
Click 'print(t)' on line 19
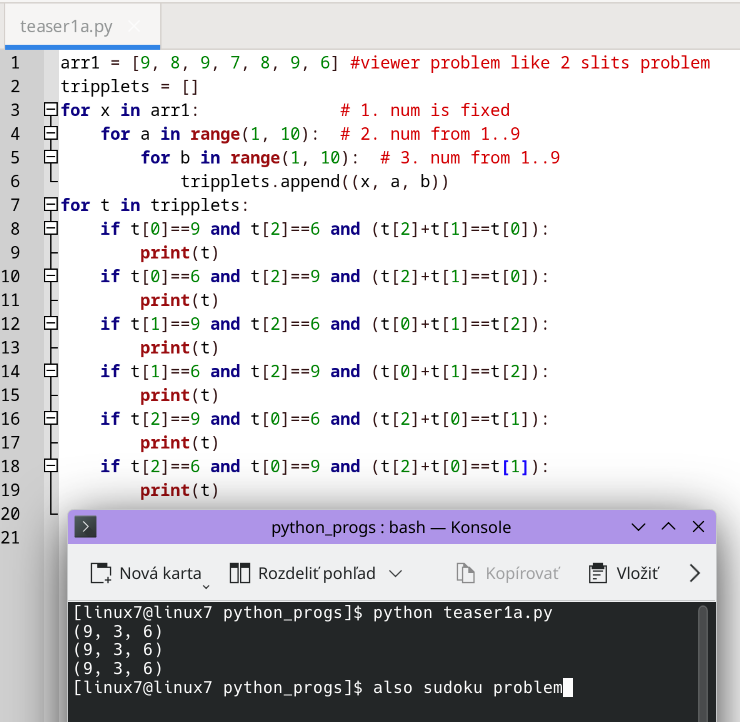coord(179,490)
